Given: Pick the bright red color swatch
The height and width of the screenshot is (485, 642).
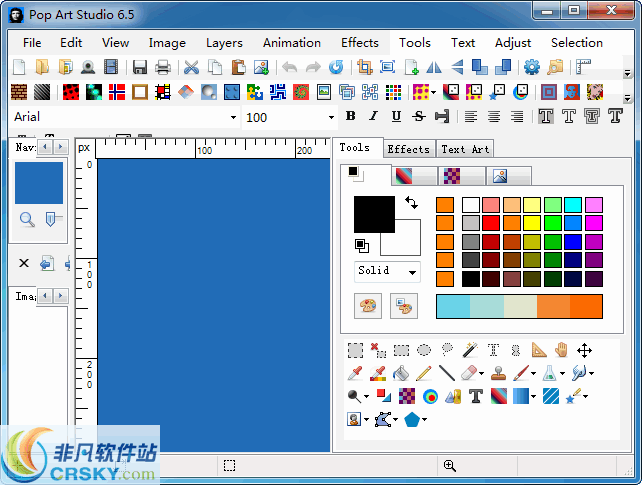Looking at the screenshot, I should pyautogui.click(x=491, y=223).
